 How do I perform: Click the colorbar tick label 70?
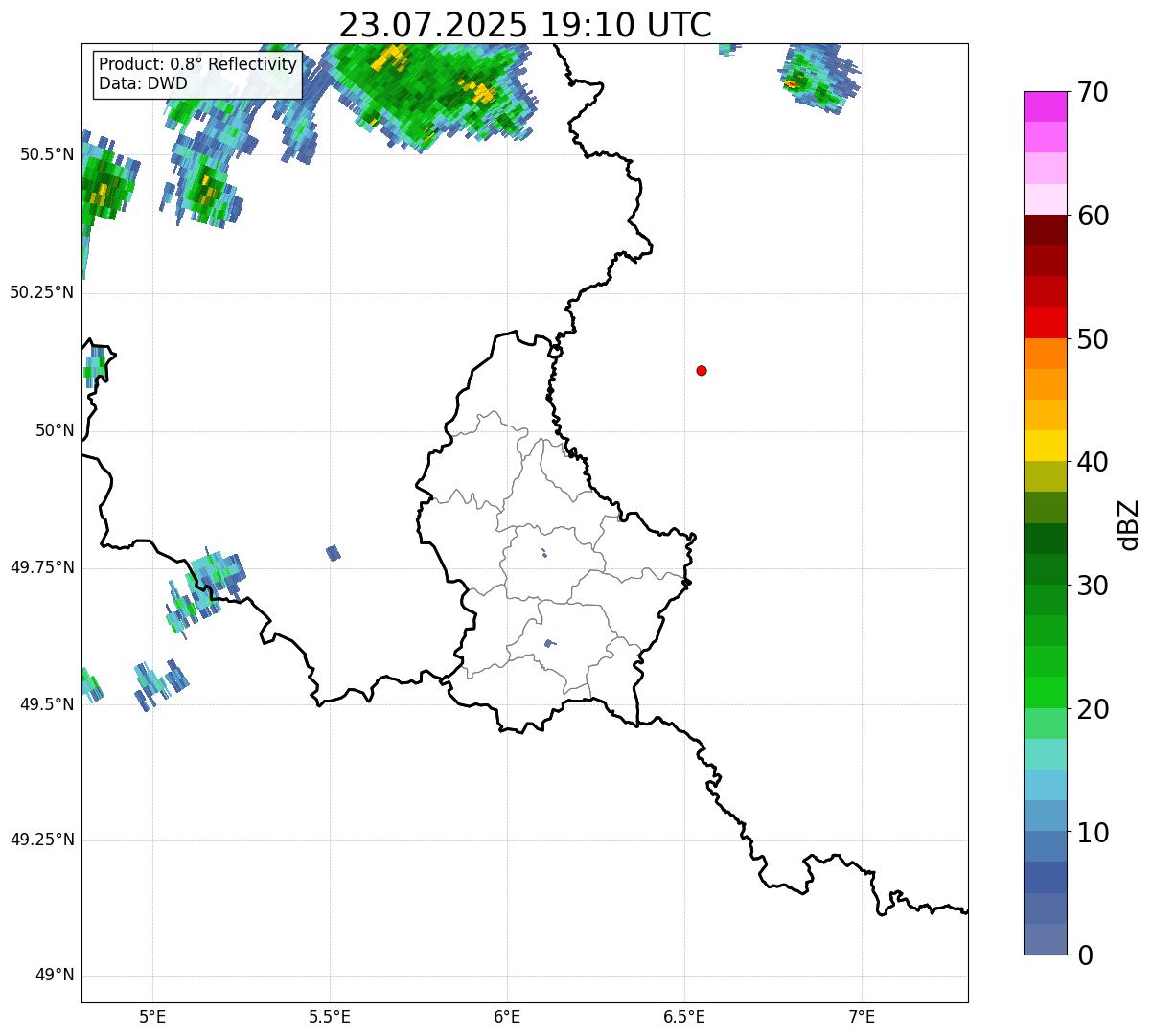tap(1093, 92)
